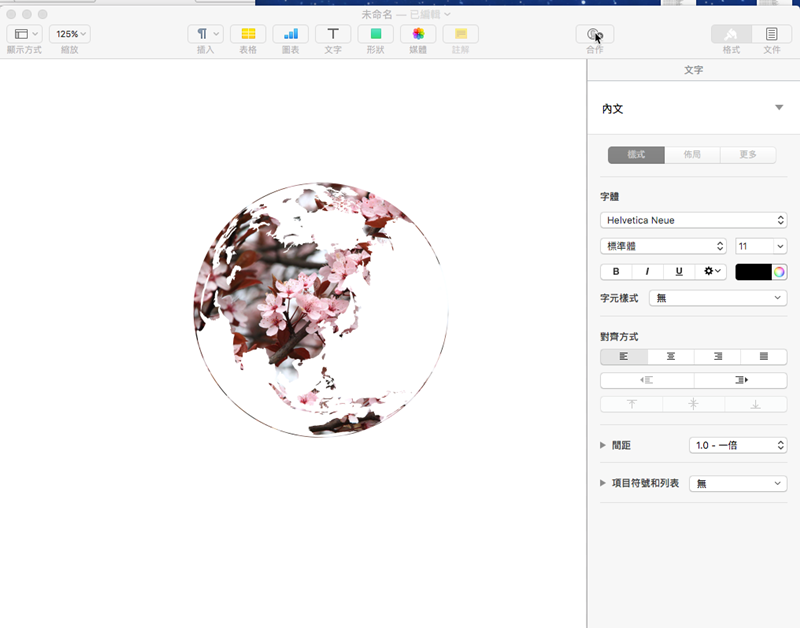Click the increase indent button
The width and height of the screenshot is (800, 628).
[740, 380]
